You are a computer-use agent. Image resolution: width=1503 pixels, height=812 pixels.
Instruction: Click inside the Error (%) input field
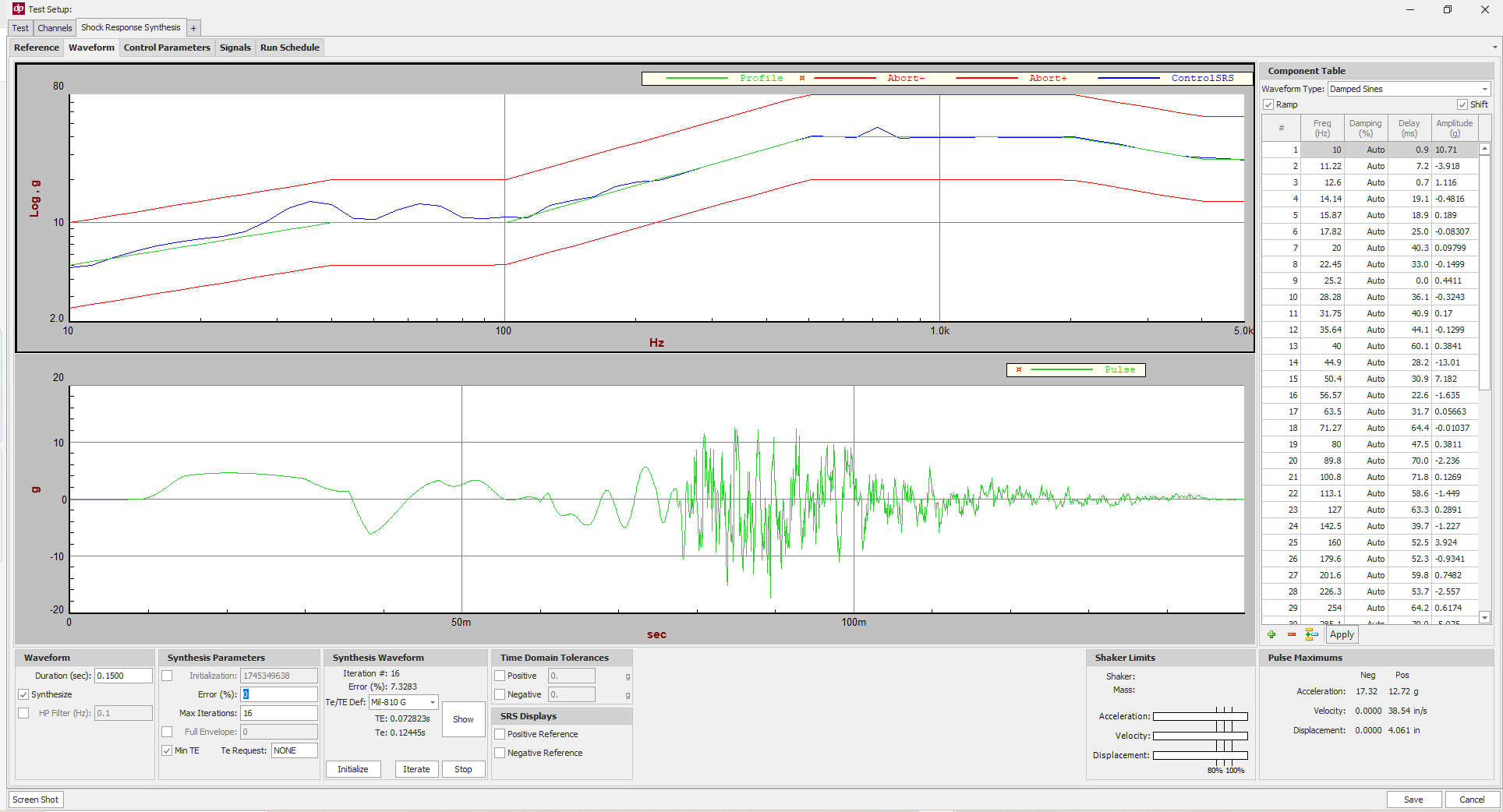[x=278, y=694]
